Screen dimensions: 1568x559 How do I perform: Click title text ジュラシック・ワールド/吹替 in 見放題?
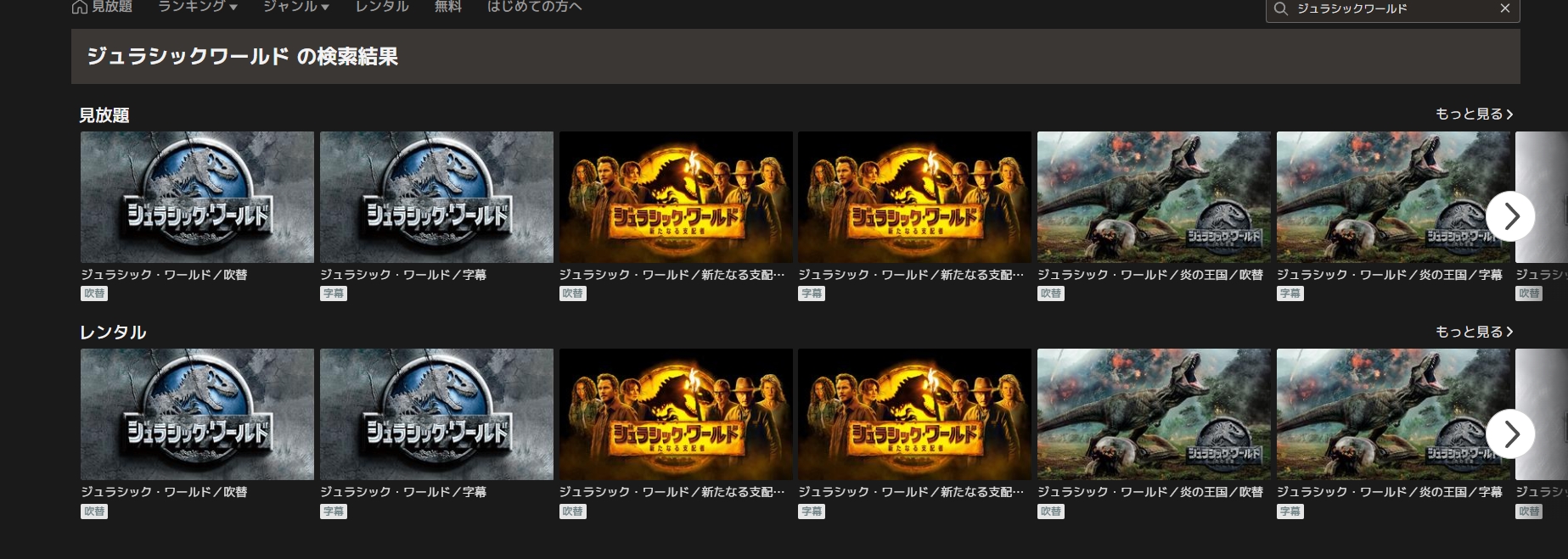click(x=164, y=275)
